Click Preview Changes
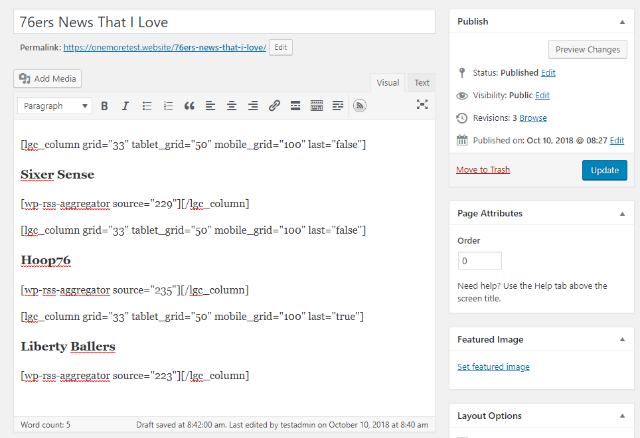This screenshot has width=640, height=438. coord(587,50)
